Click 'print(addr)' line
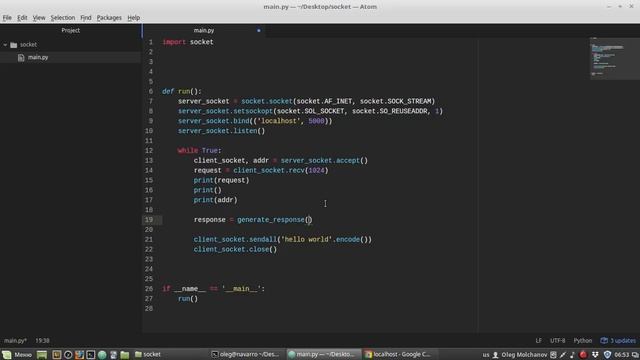This screenshot has height=360, width=640. pyautogui.click(x=215, y=200)
